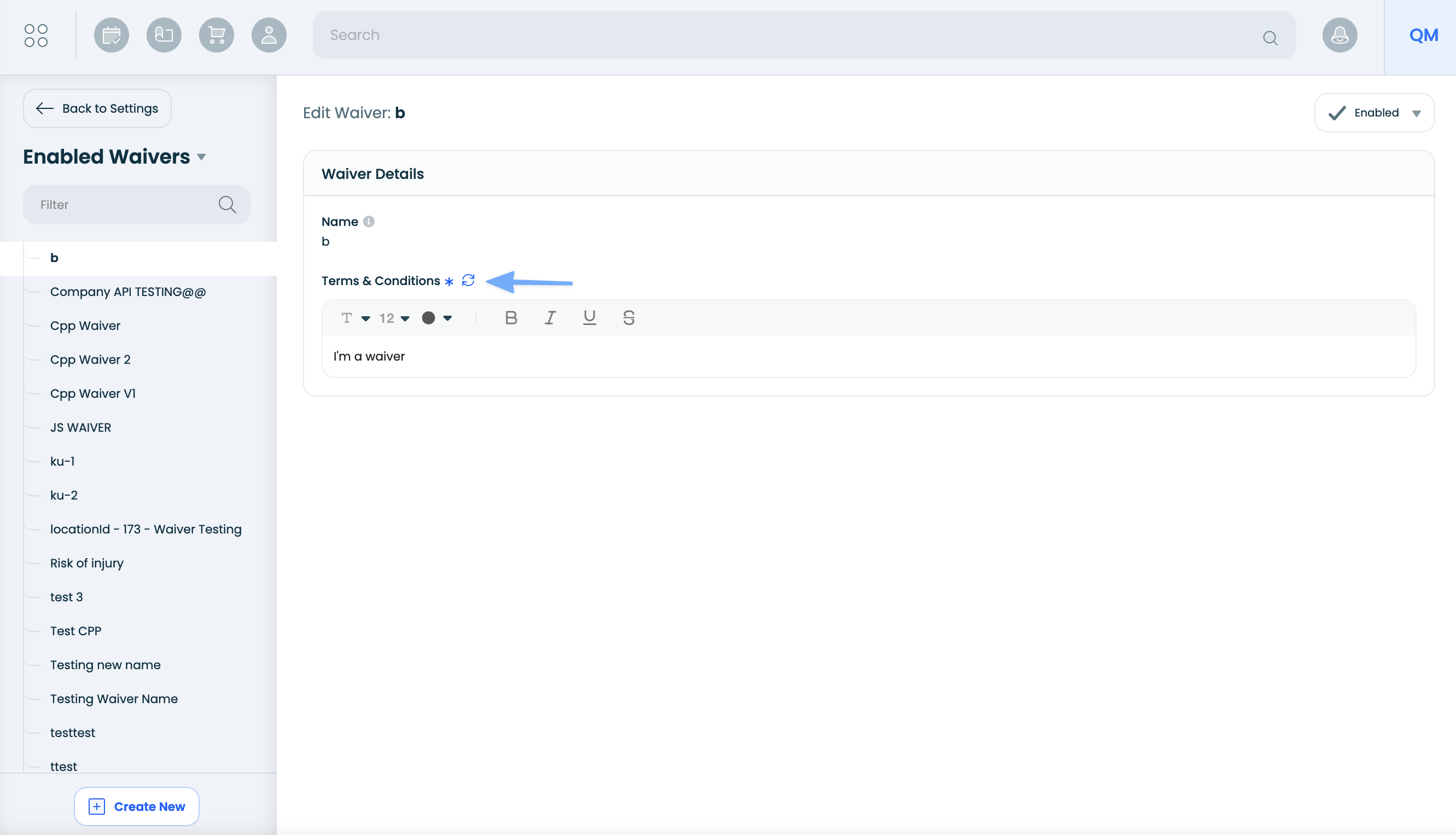Open the font size 12 dropdown
Viewport: 1456px width, 835px height.
pyautogui.click(x=394, y=318)
